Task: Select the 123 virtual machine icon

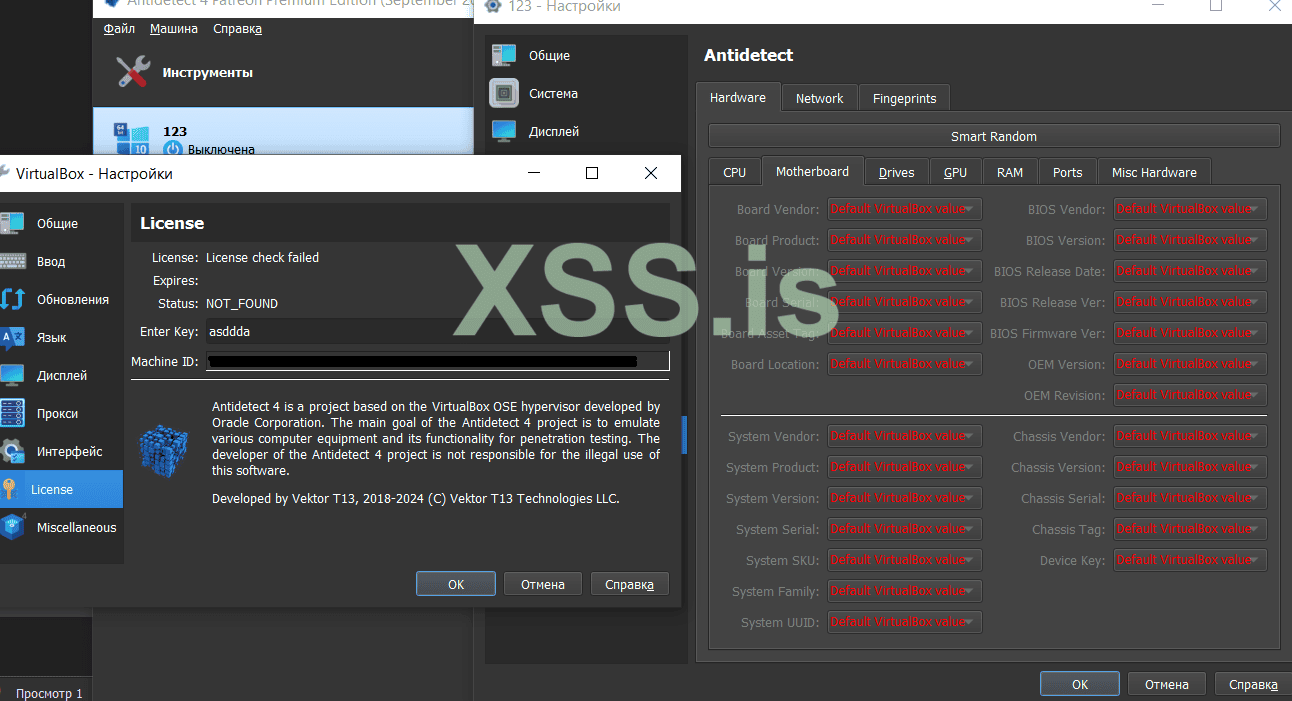Action: (x=132, y=140)
